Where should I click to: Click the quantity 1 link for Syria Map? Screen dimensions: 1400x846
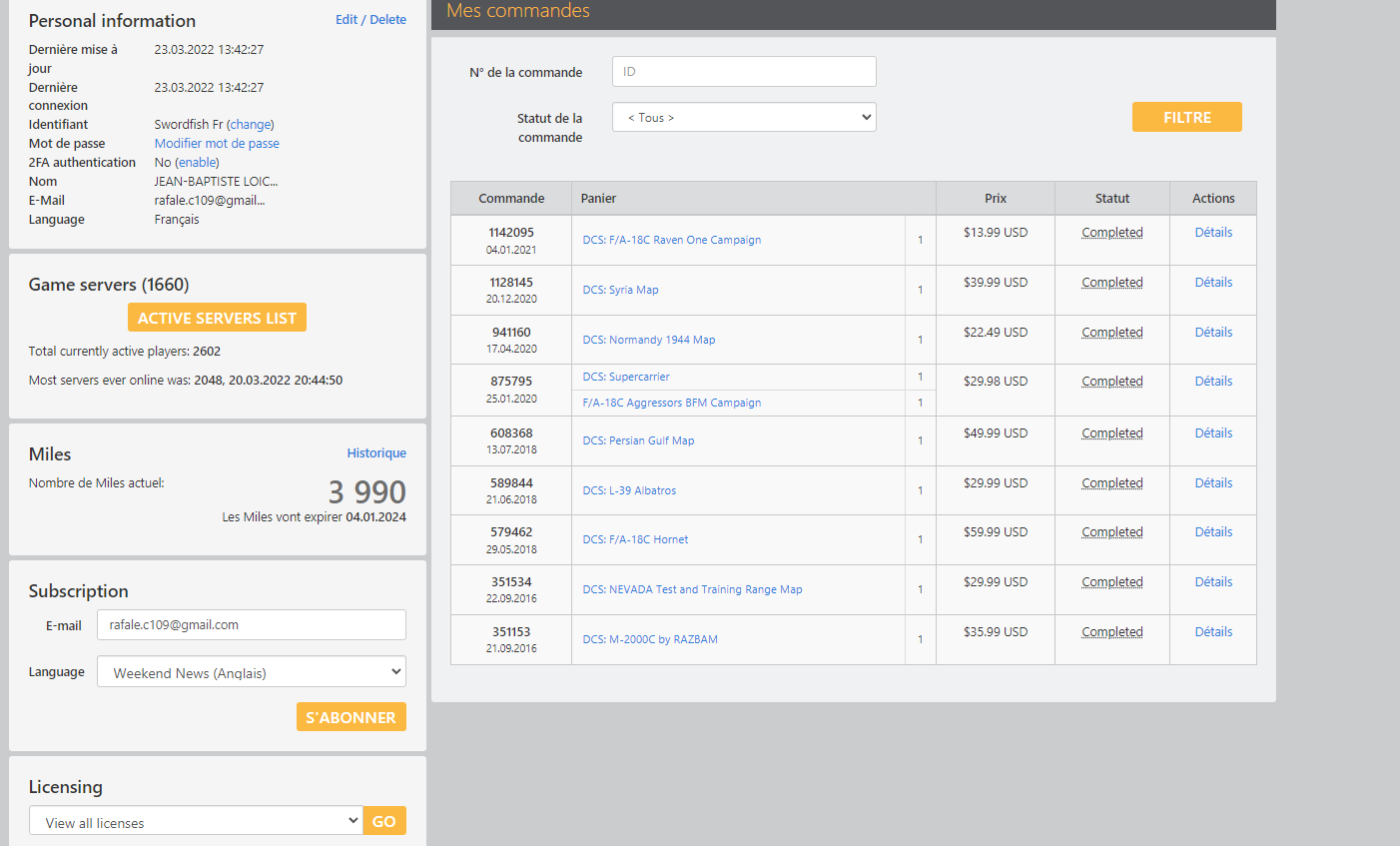921,290
